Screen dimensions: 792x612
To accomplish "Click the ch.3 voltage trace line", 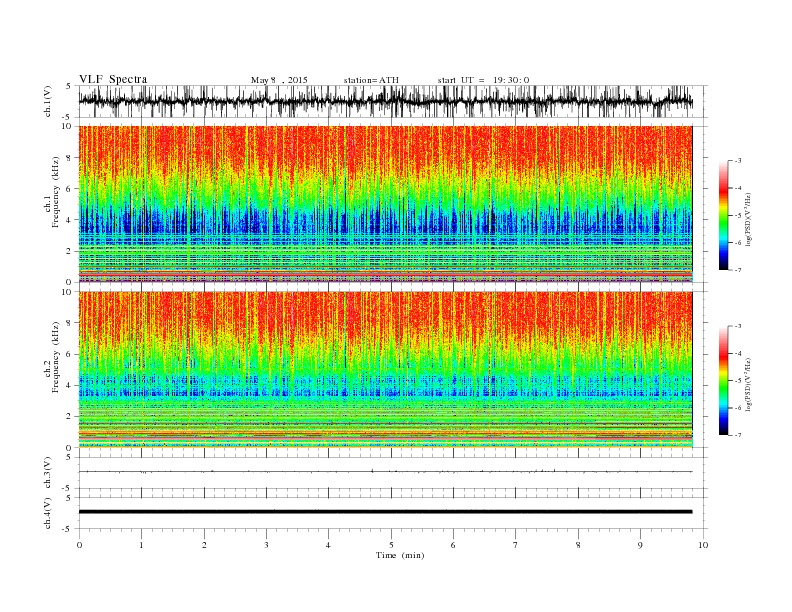I will (x=385, y=472).
